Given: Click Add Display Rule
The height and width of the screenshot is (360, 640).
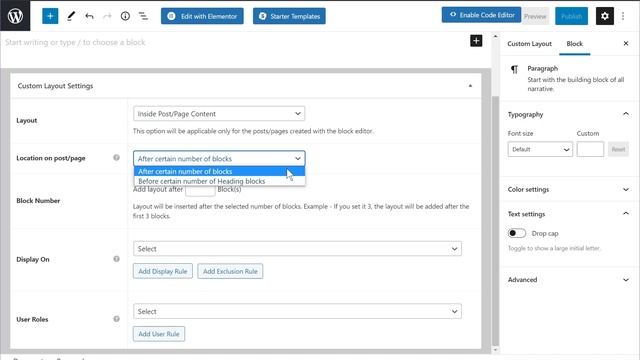Looking at the screenshot, I should pyautogui.click(x=162, y=271).
